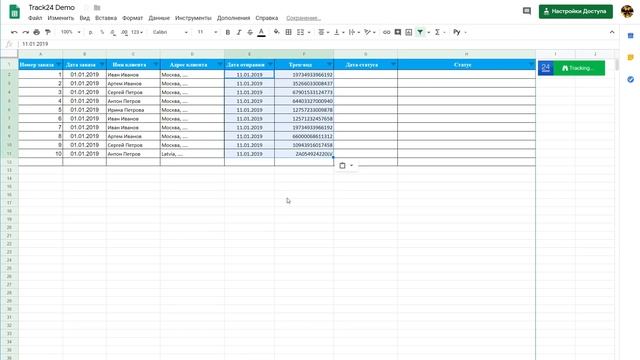Viewport: 640px width, 360px height.
Task: Open the Дополнения menu
Action: click(x=233, y=18)
